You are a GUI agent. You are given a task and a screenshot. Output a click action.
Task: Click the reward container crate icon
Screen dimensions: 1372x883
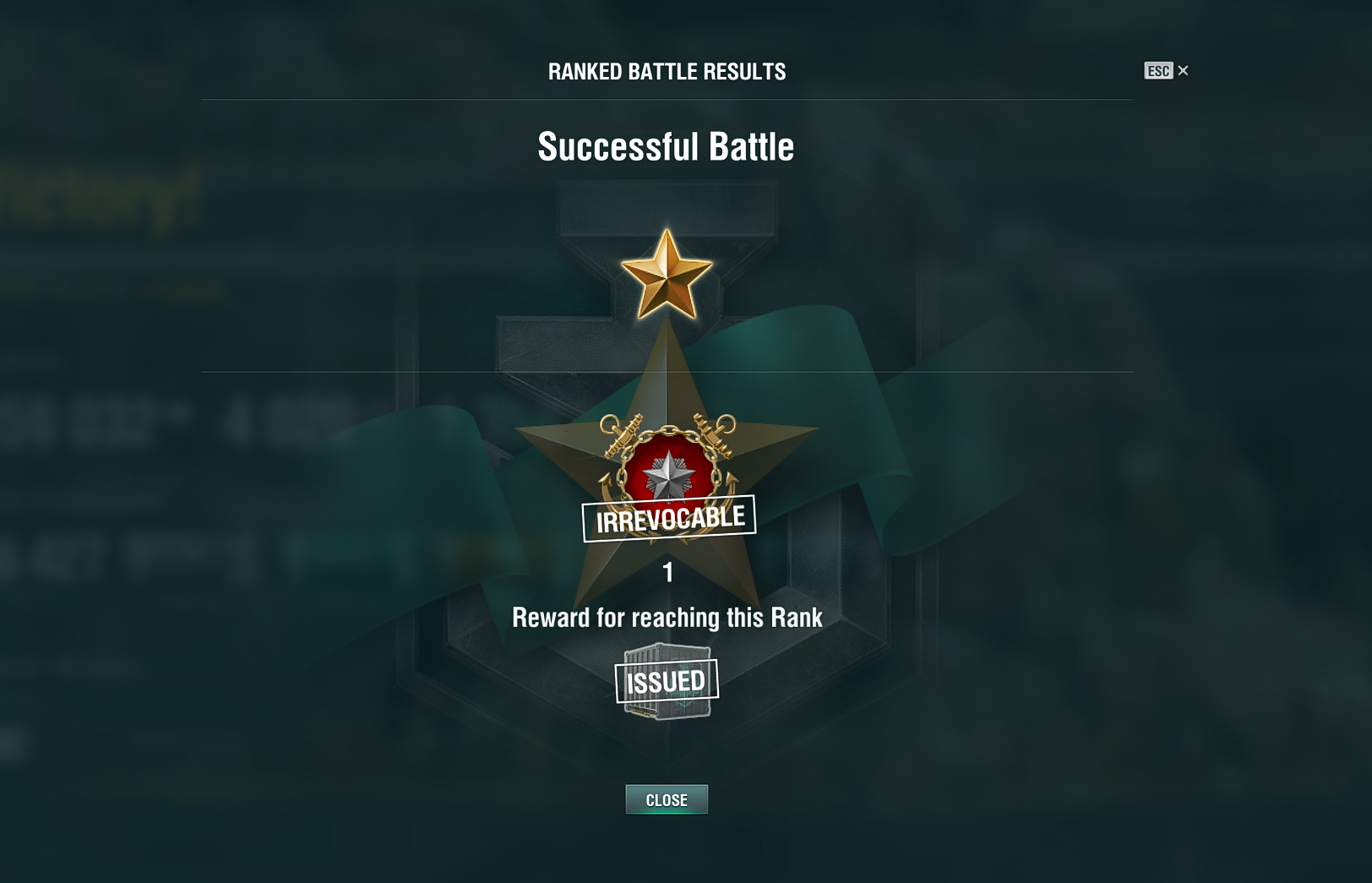point(667,681)
